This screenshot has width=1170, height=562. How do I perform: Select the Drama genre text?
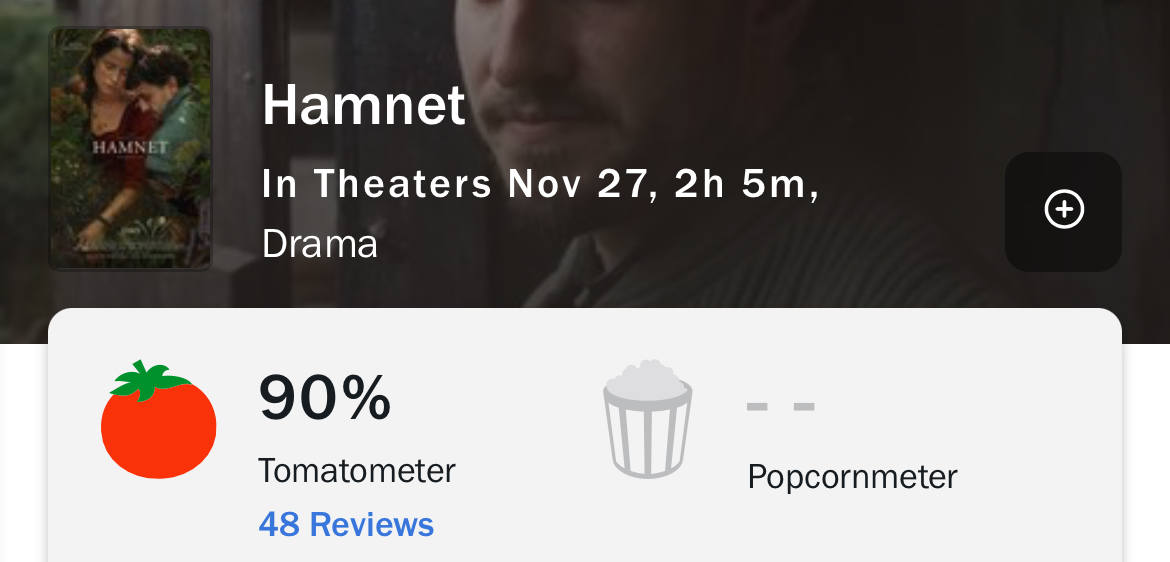[320, 244]
